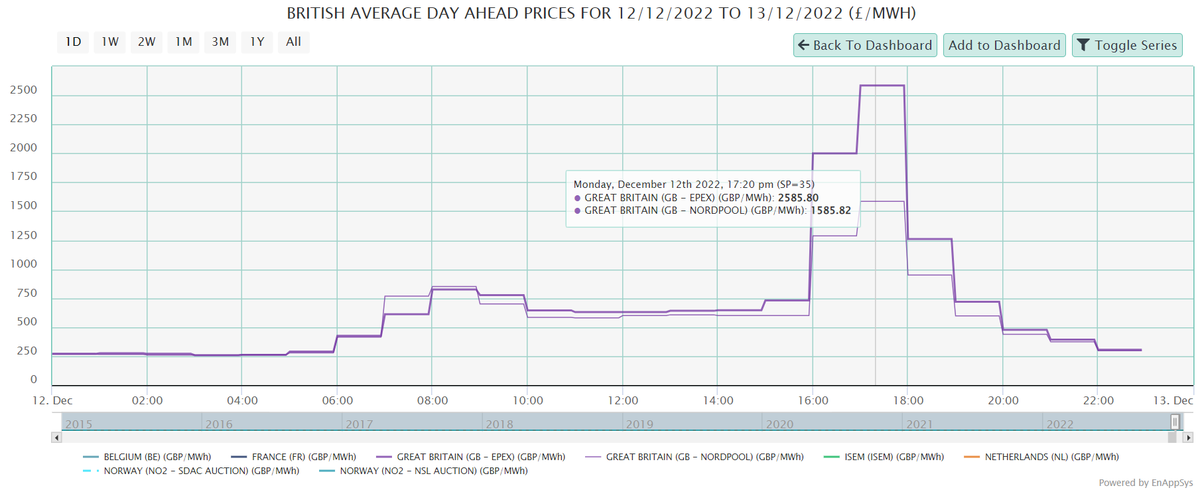
Task: Click the 2500 y-axis label
Action: 22,90
